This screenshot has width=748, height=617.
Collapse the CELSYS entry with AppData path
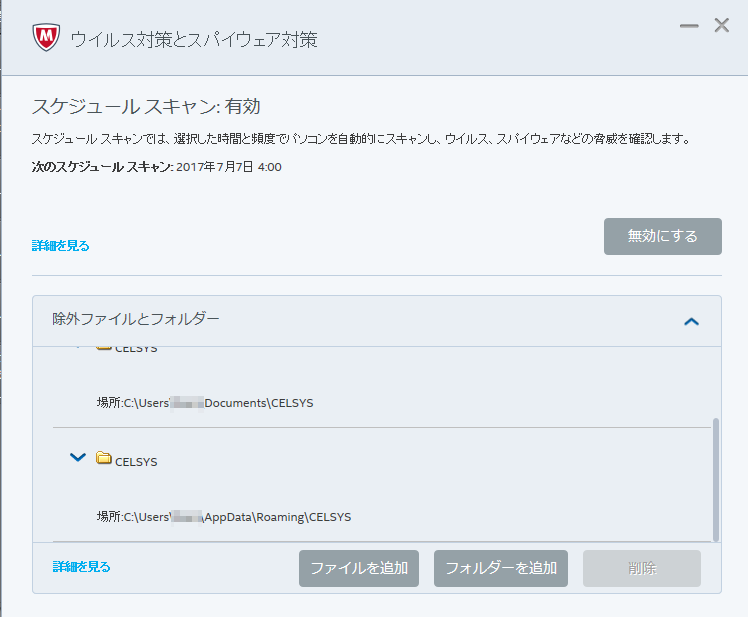pyautogui.click(x=78, y=457)
